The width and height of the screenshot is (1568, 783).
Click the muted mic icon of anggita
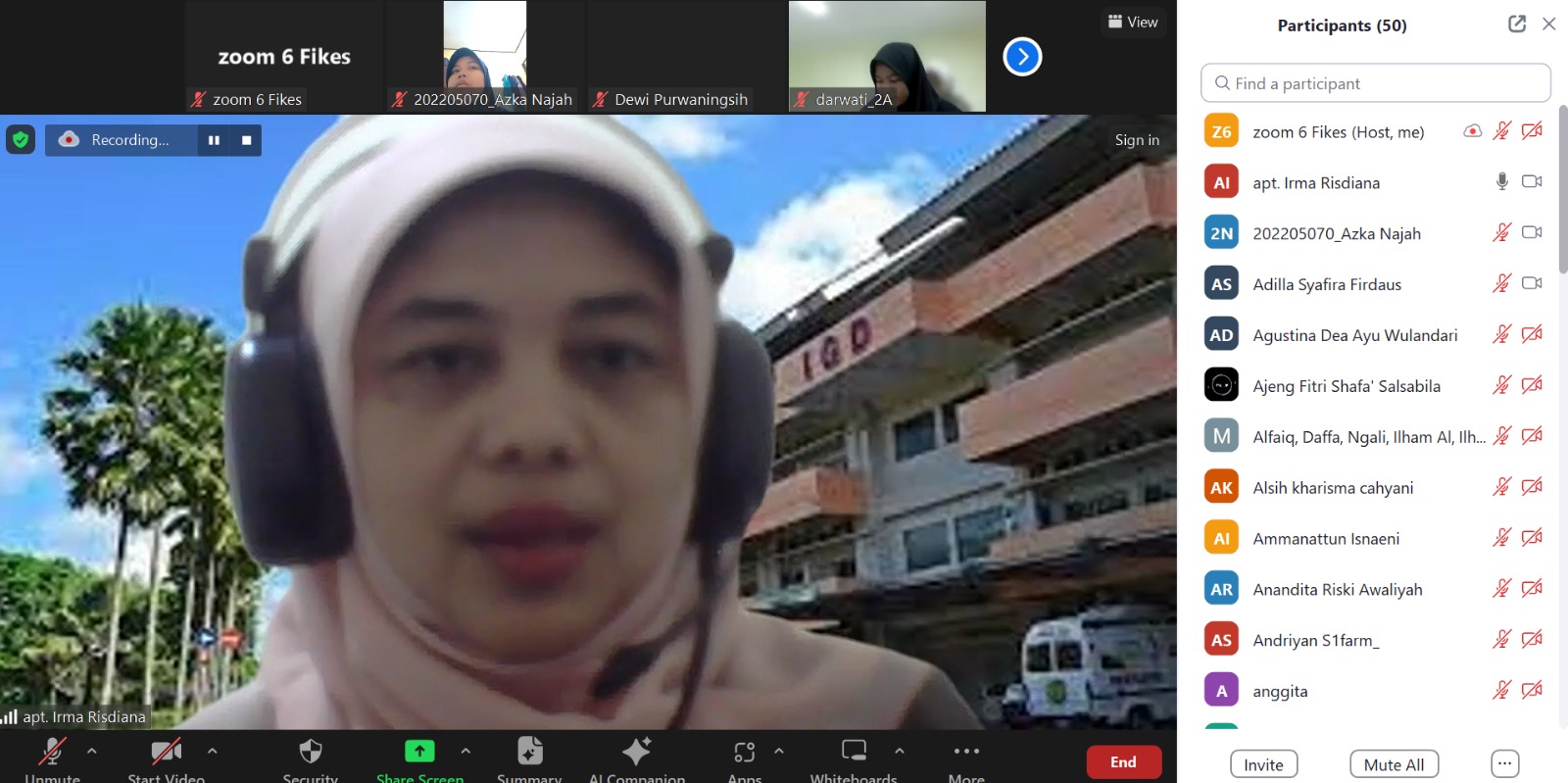pyautogui.click(x=1501, y=690)
